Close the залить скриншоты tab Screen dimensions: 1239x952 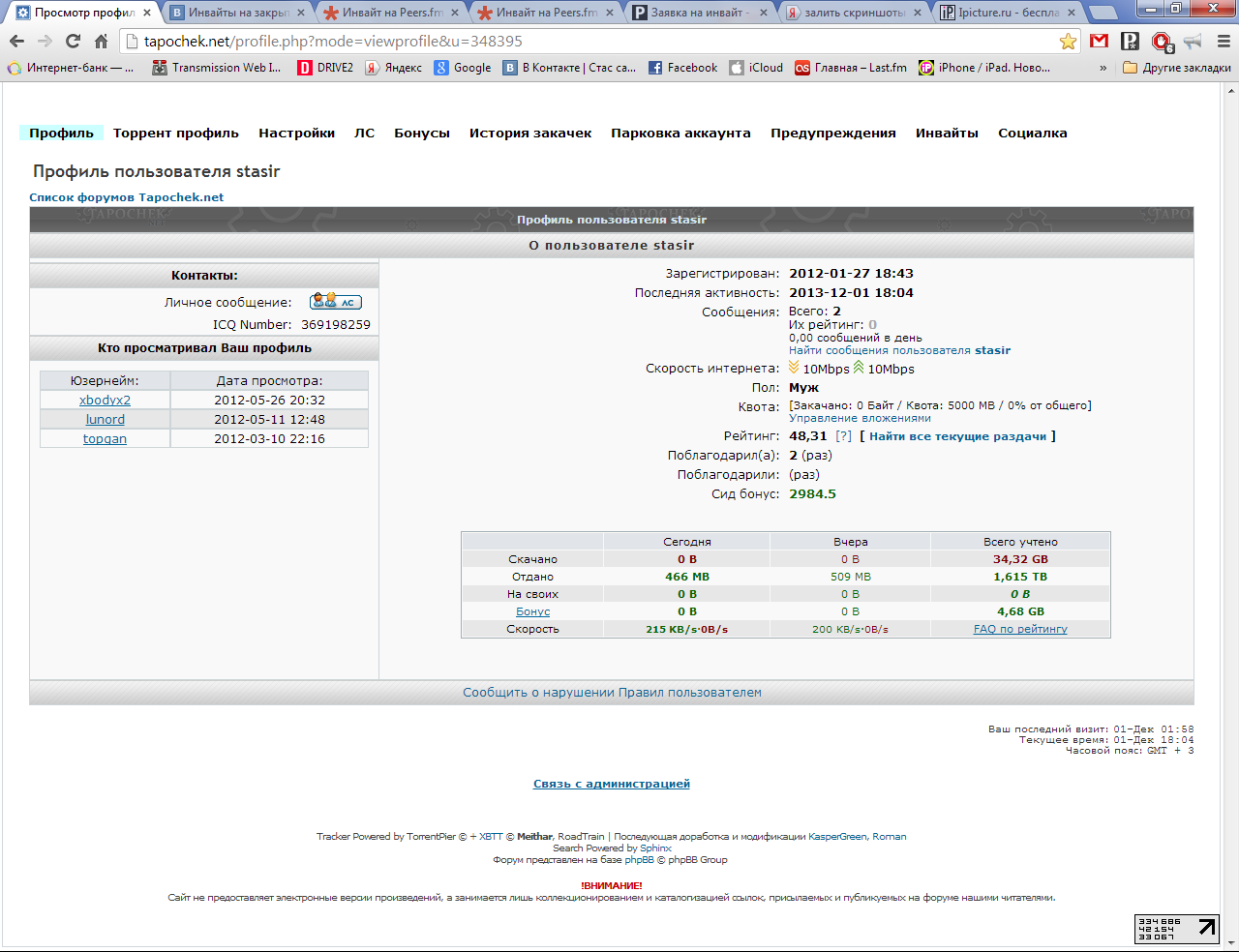(918, 13)
